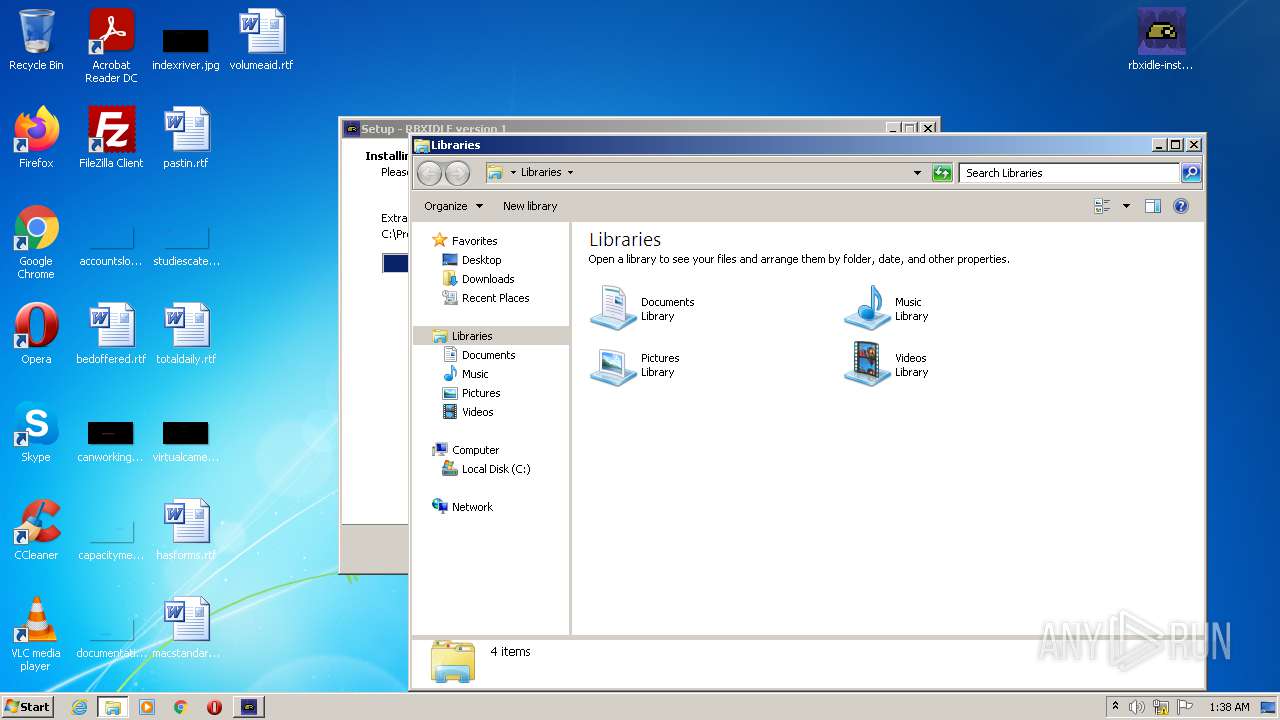Select indexriver.jpg file on desktop

pos(186,48)
